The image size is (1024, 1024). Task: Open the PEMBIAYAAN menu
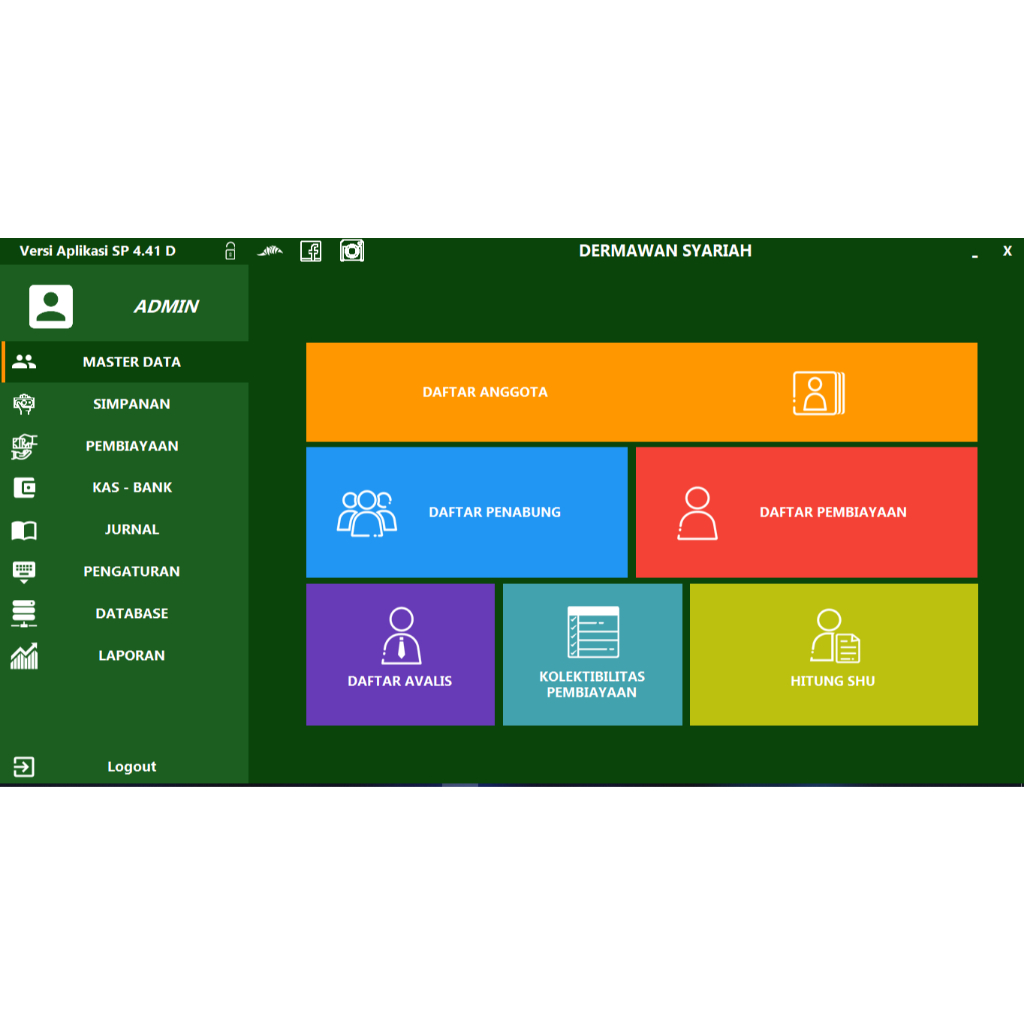point(125,446)
